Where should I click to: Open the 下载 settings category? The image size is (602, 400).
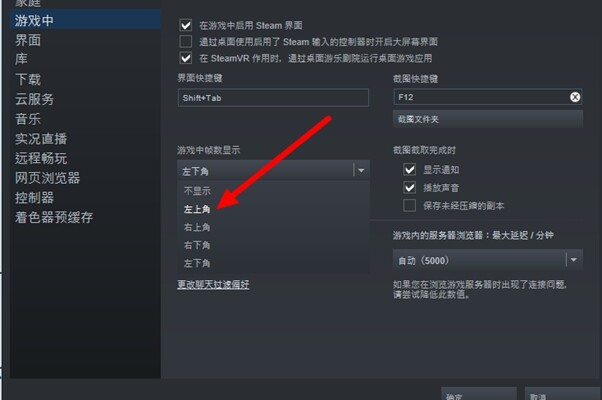coord(28,79)
